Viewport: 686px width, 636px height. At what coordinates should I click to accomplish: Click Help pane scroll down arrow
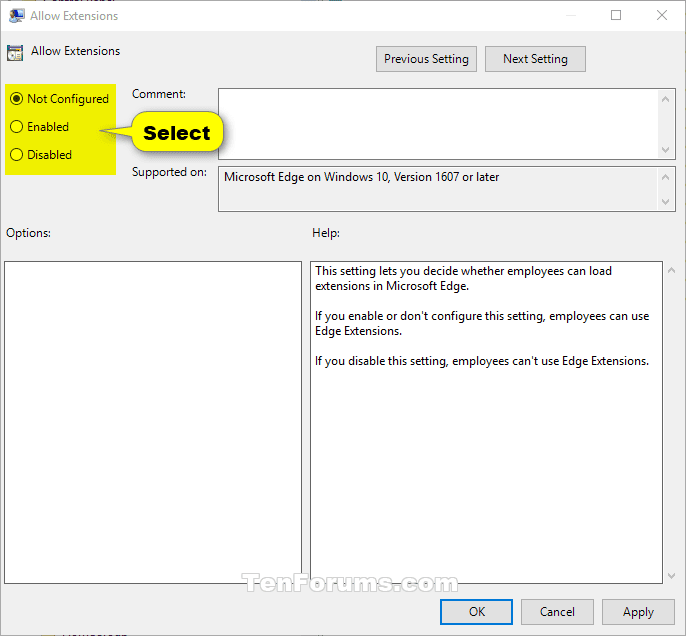click(x=672, y=576)
